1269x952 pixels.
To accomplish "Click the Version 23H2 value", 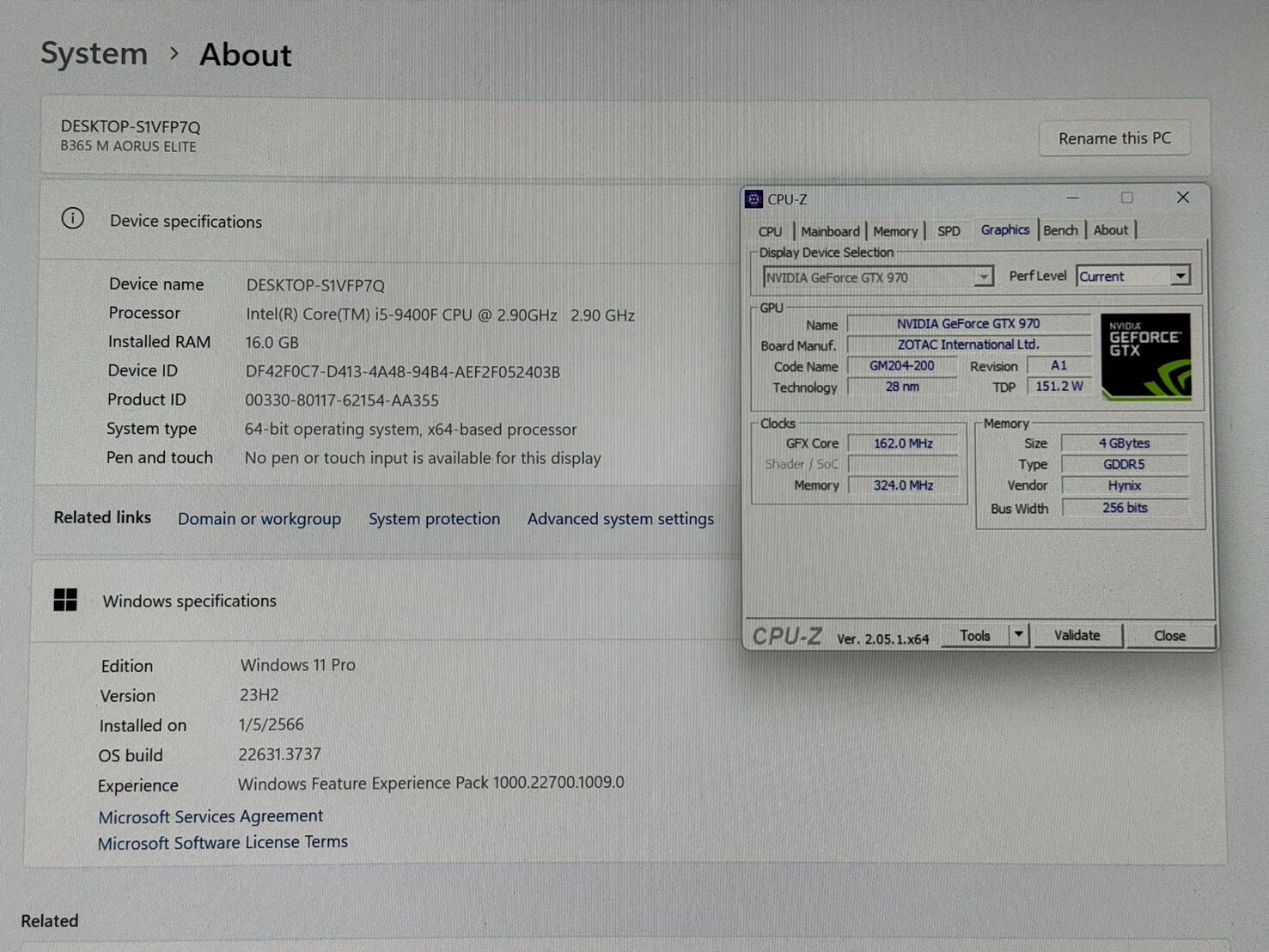I will (x=259, y=694).
